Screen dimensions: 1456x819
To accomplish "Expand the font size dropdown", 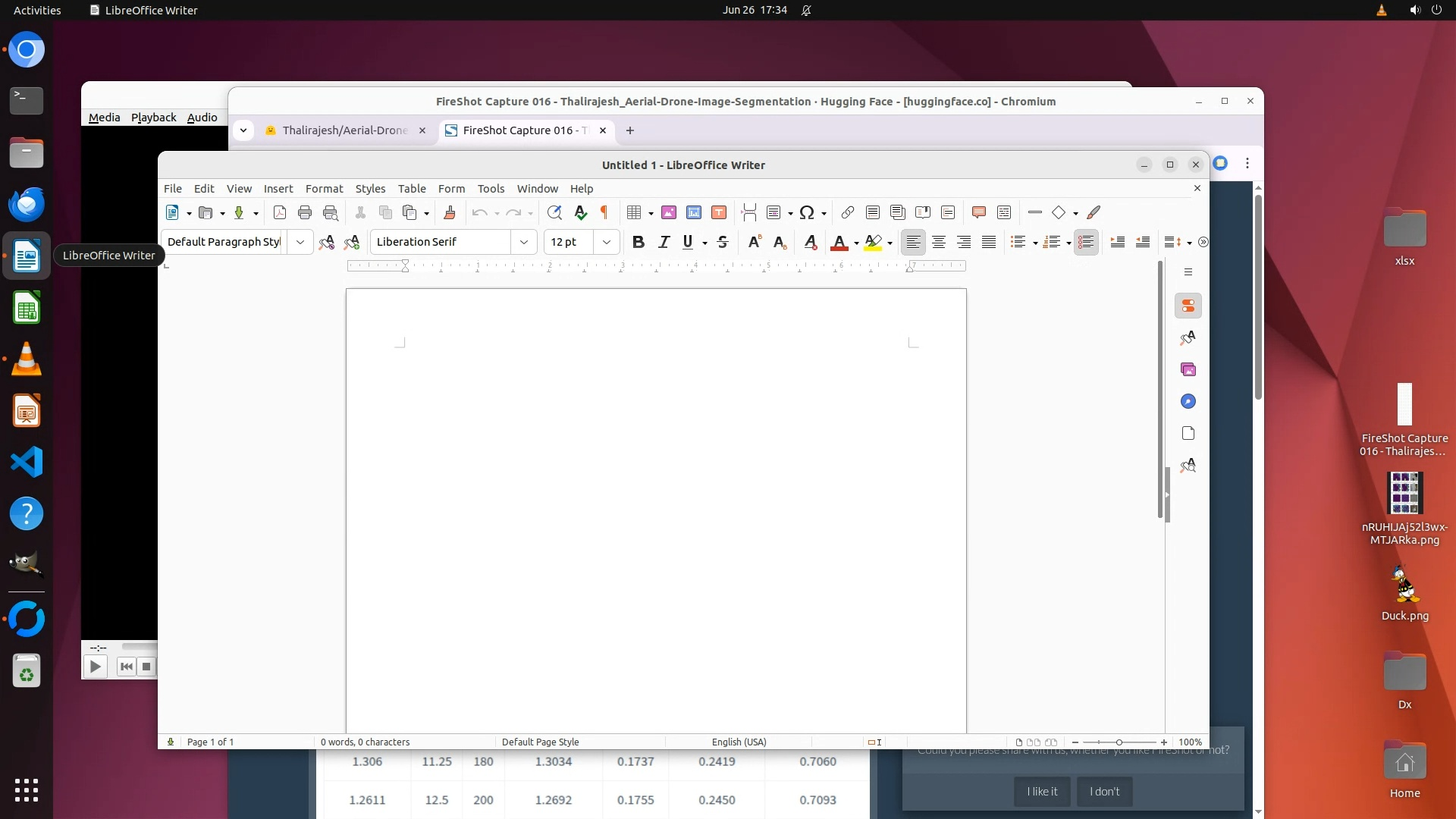I will (x=606, y=242).
